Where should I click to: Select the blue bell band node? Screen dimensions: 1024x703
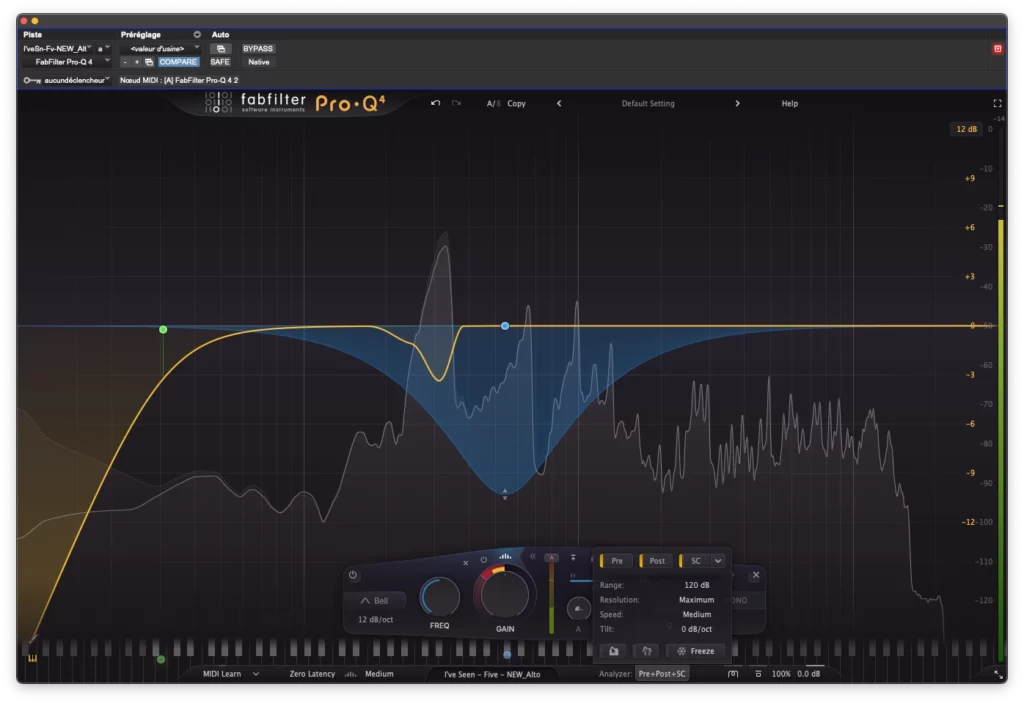point(505,325)
